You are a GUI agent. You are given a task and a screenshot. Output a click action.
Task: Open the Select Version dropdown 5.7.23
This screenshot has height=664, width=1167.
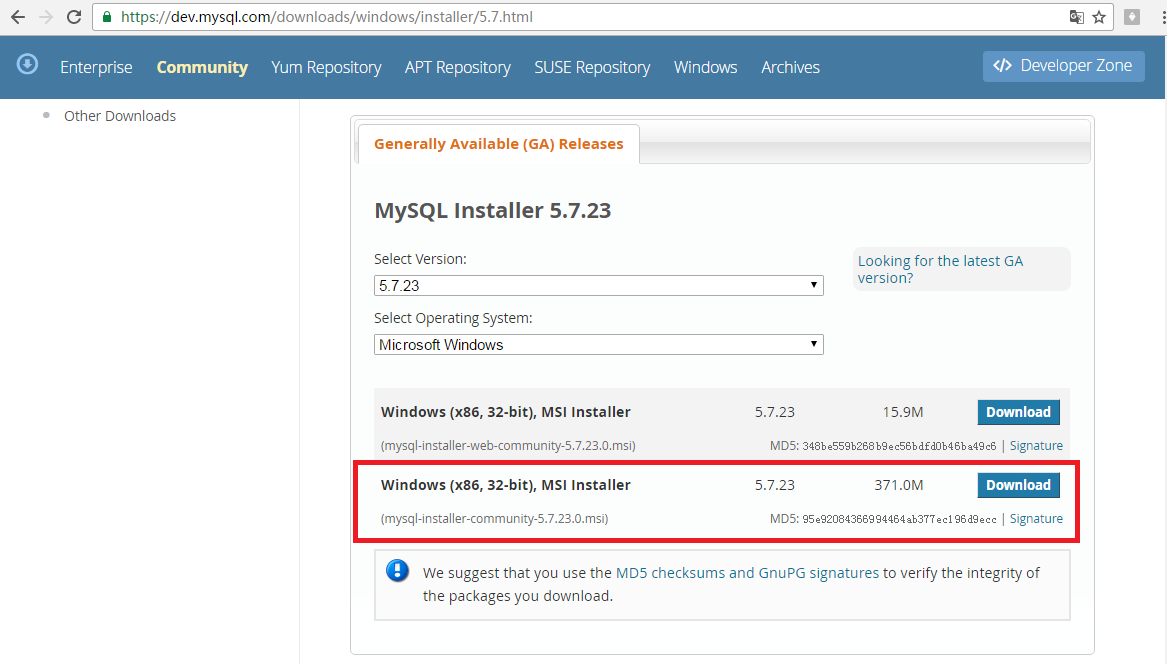[x=598, y=285]
